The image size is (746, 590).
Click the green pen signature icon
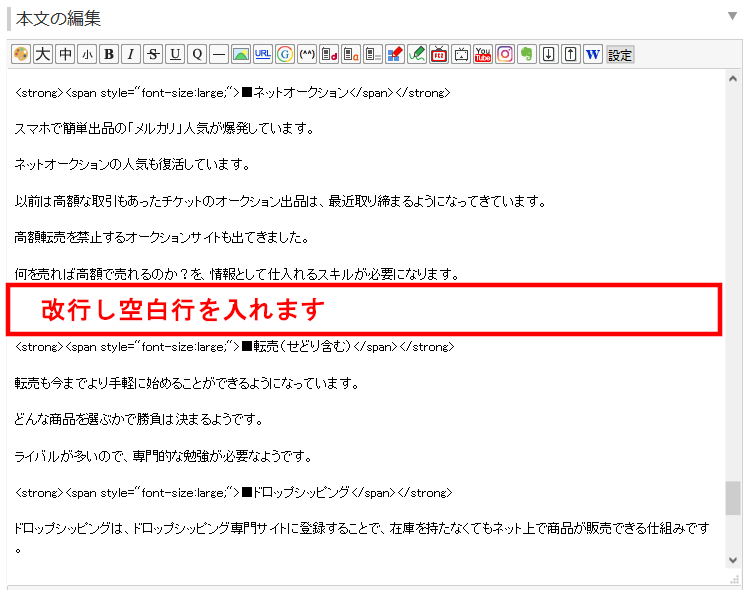[x=417, y=54]
